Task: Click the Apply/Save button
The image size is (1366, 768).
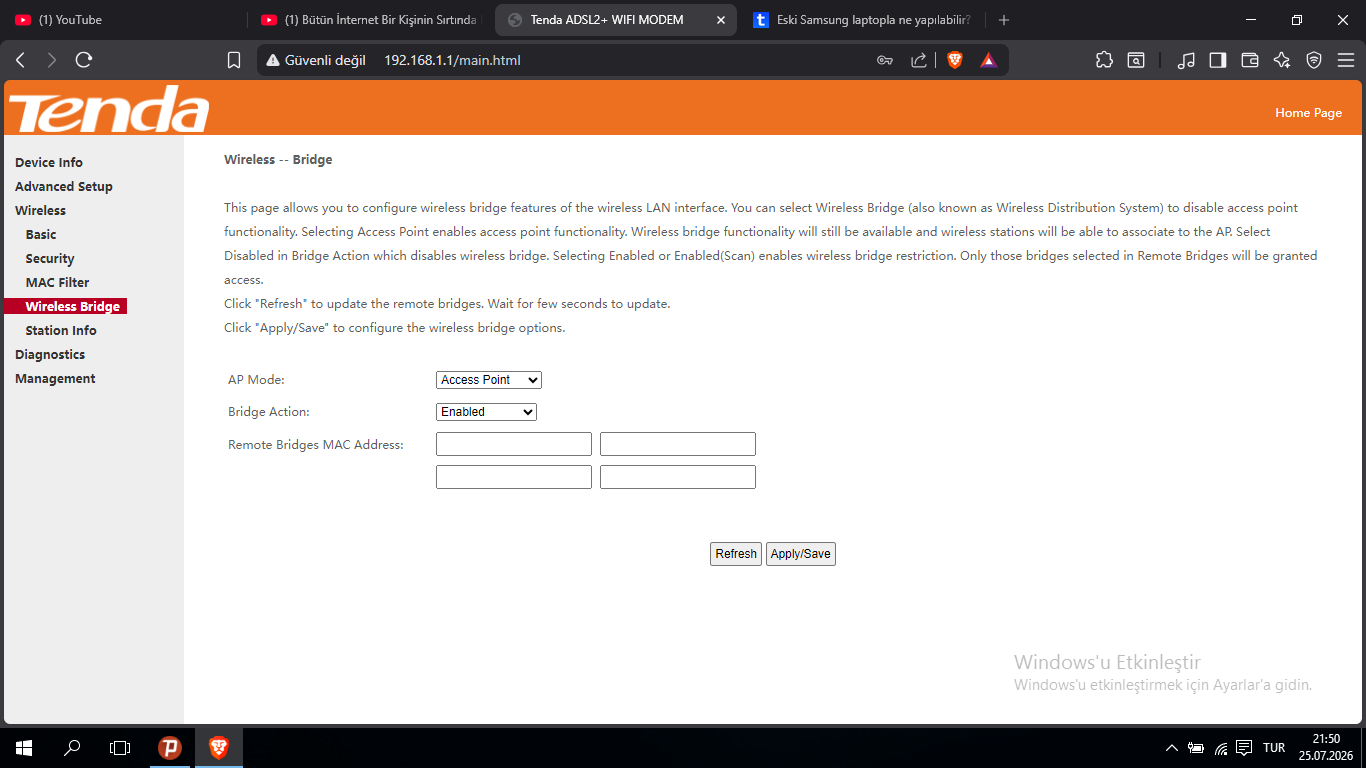Action: pos(801,554)
